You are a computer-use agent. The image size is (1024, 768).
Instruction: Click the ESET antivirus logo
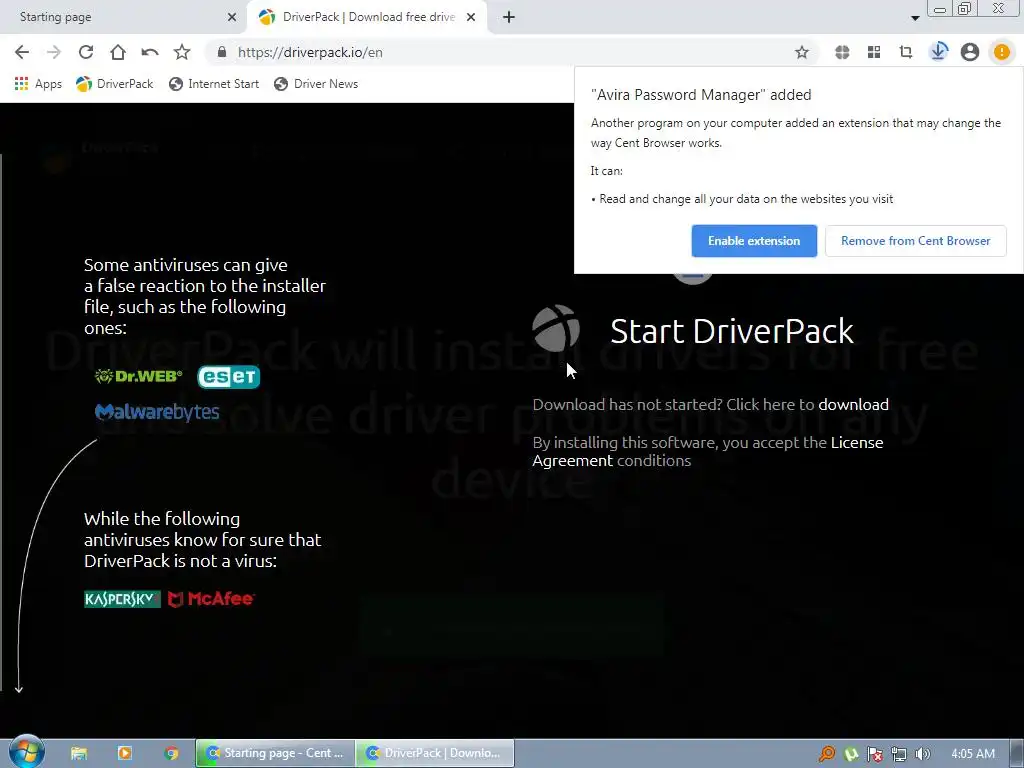pyautogui.click(x=229, y=377)
